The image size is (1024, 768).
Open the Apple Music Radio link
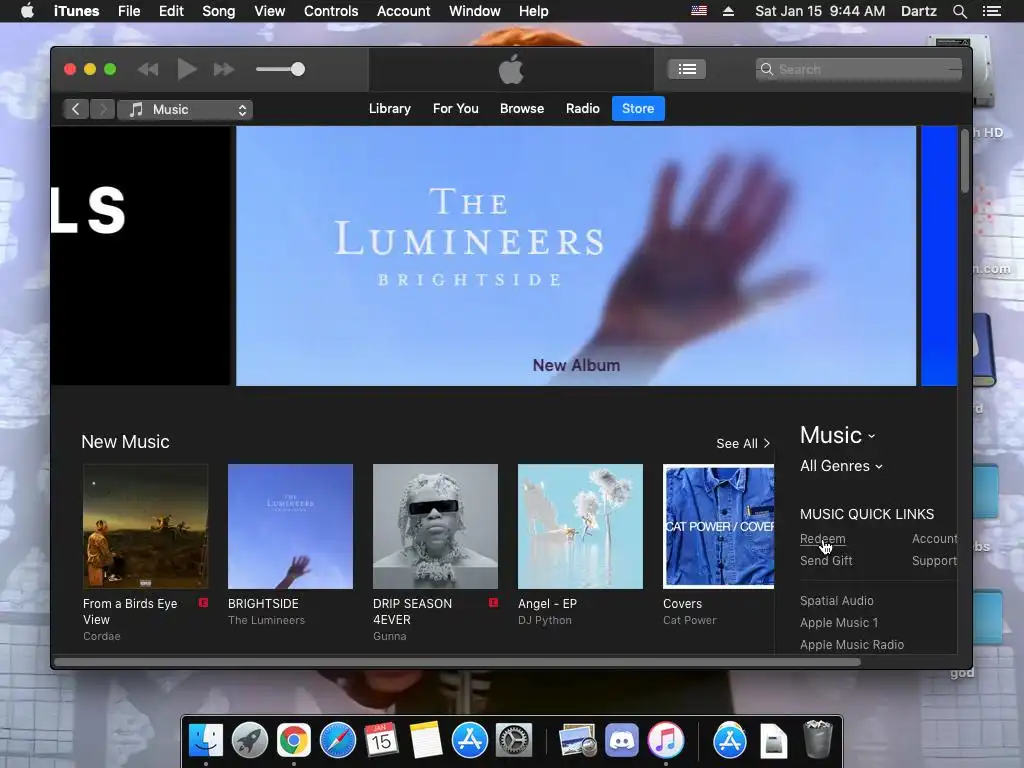pyautogui.click(x=852, y=645)
